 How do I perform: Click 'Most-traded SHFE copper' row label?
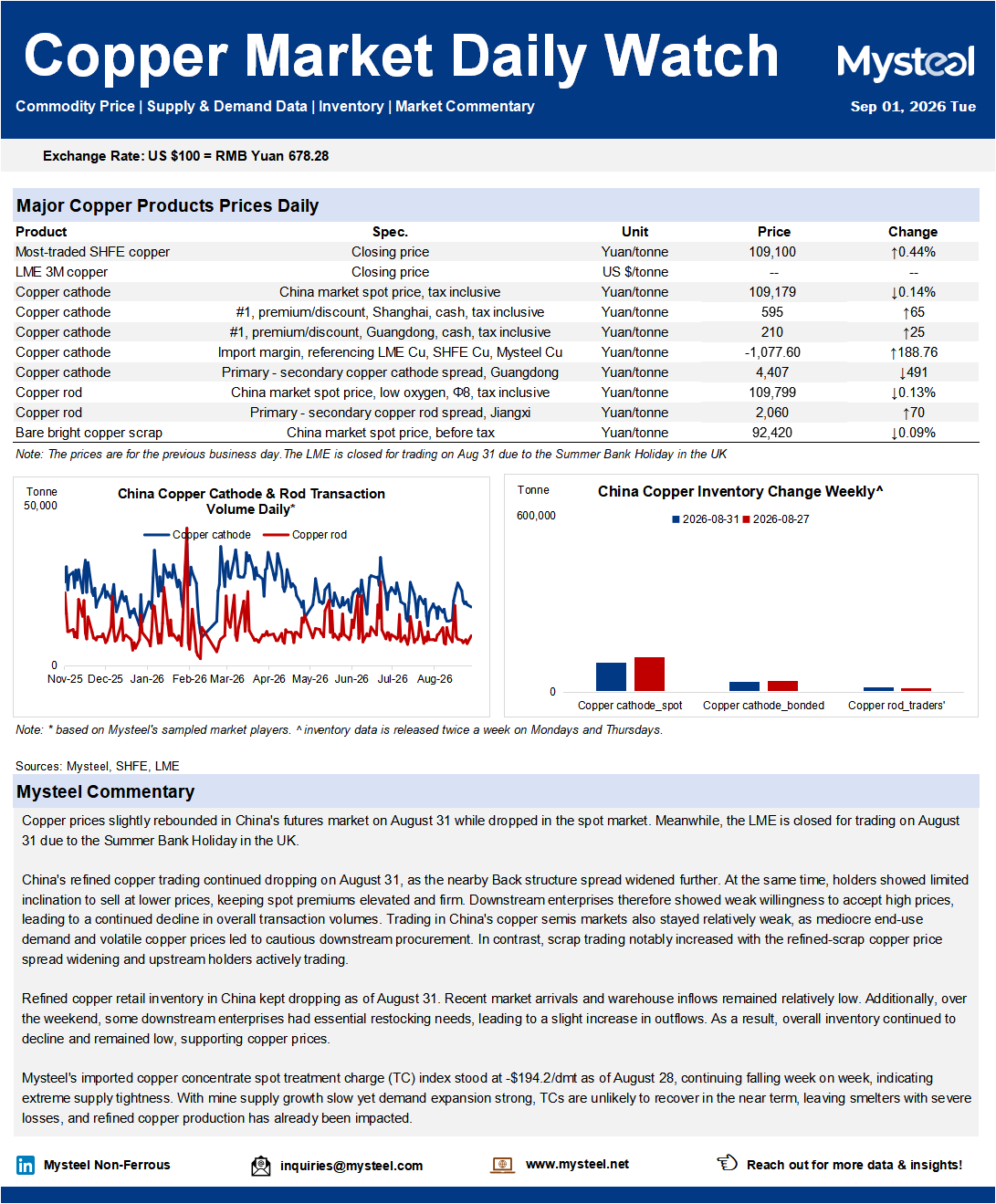(92, 252)
